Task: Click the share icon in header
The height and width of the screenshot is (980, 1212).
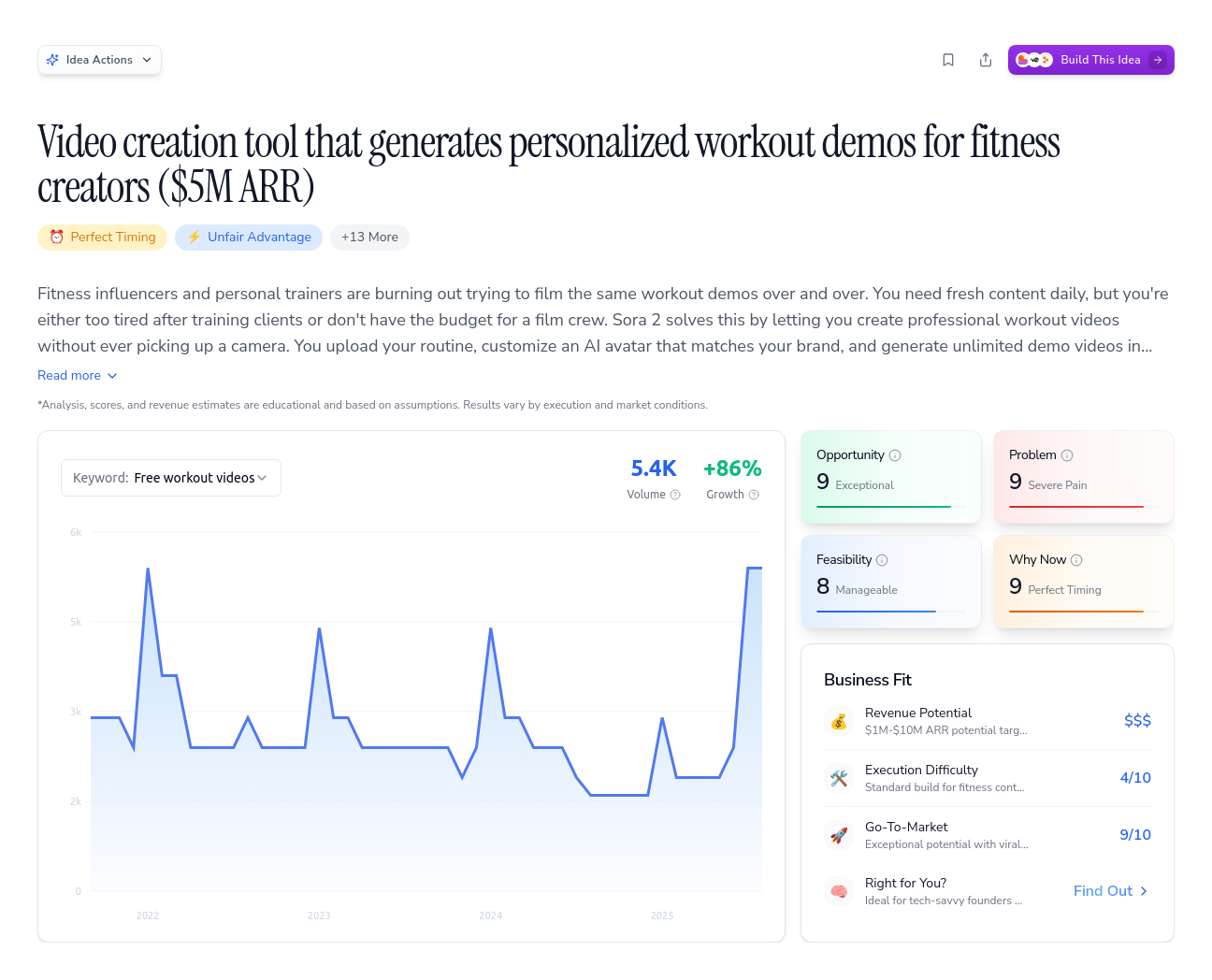Action: 986,60
